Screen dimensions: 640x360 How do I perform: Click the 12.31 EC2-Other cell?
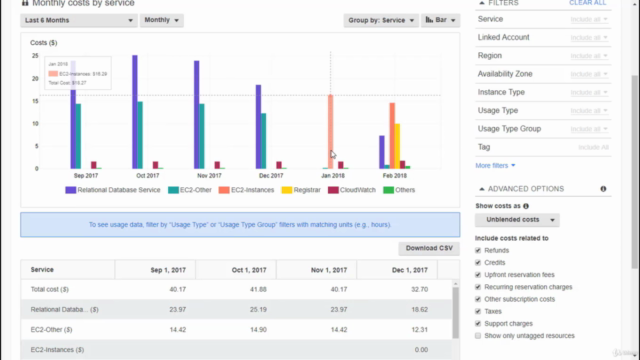420,330
